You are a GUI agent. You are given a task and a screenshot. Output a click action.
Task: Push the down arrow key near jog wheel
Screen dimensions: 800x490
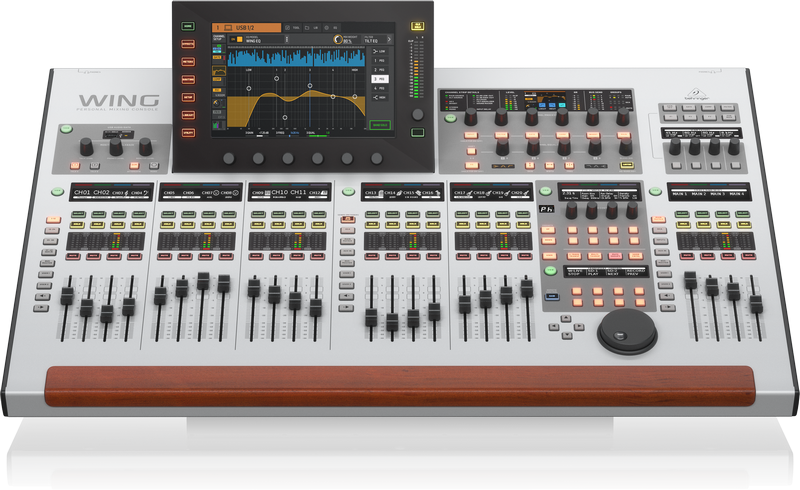(x=567, y=335)
